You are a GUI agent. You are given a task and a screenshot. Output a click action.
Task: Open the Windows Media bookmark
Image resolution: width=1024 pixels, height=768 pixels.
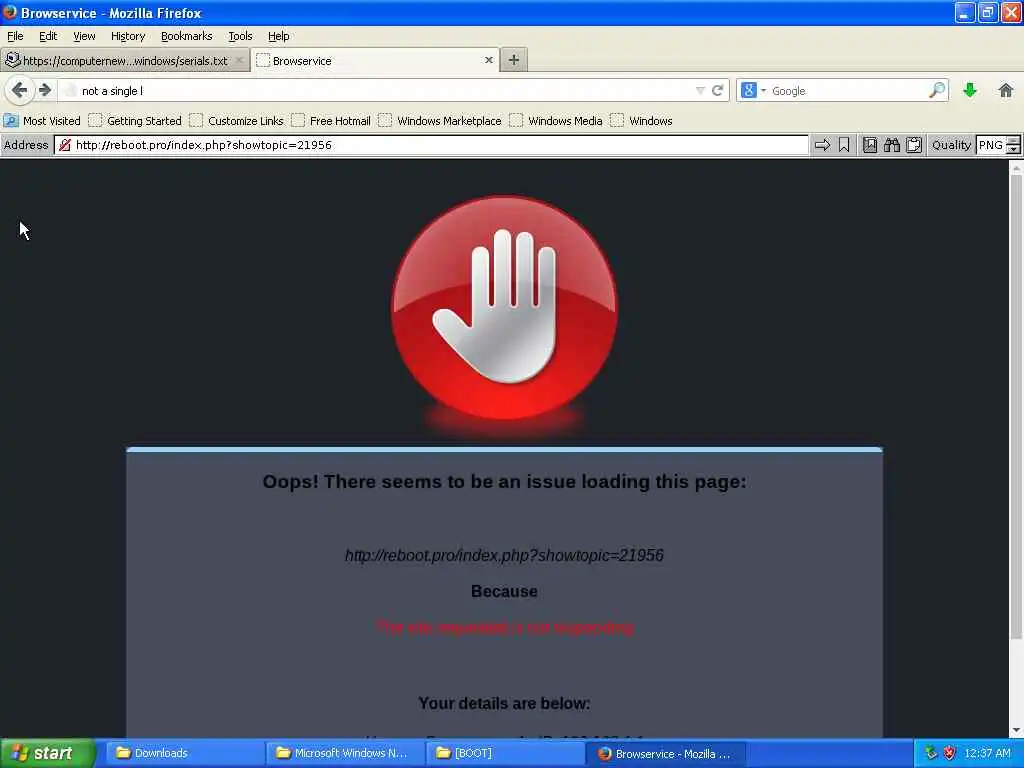tap(556, 121)
